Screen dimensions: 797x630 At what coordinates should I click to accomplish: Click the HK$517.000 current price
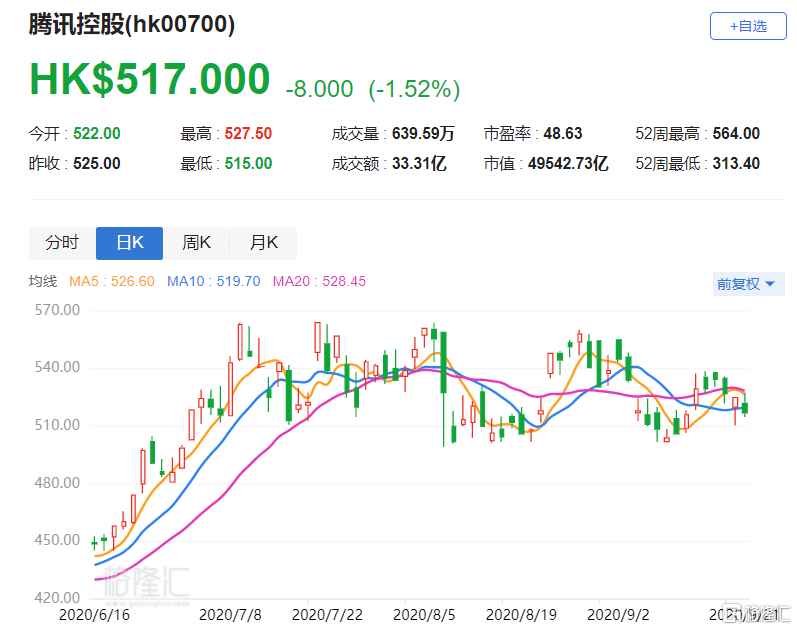pos(150,80)
